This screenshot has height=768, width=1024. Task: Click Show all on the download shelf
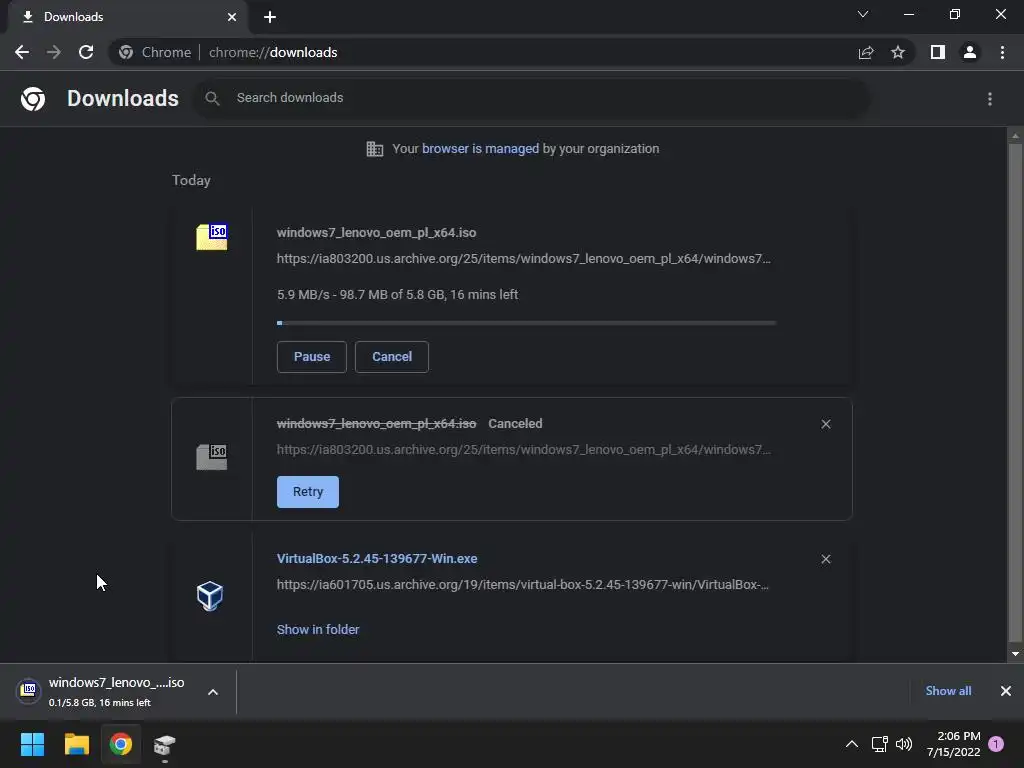click(x=948, y=691)
